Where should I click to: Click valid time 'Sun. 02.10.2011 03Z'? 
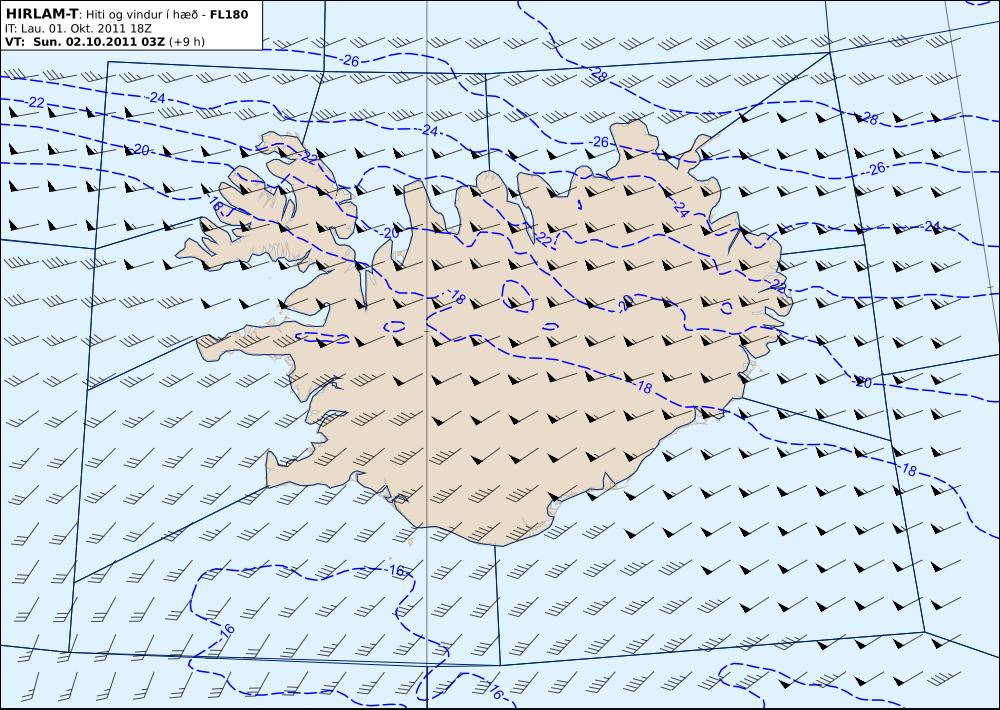click(99, 41)
